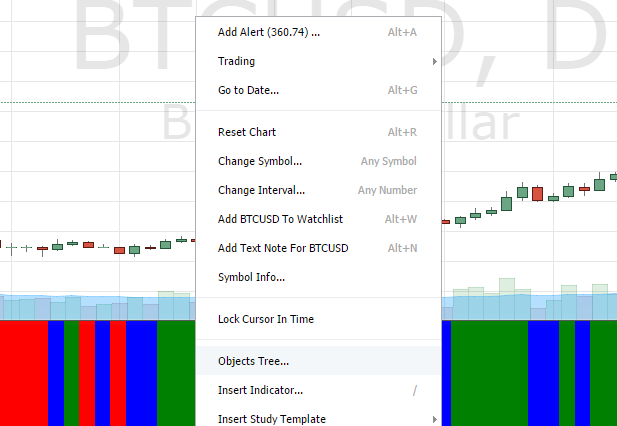617x426 pixels.
Task: Choose Add Text Note For BTCUSD
Action: (x=318, y=248)
